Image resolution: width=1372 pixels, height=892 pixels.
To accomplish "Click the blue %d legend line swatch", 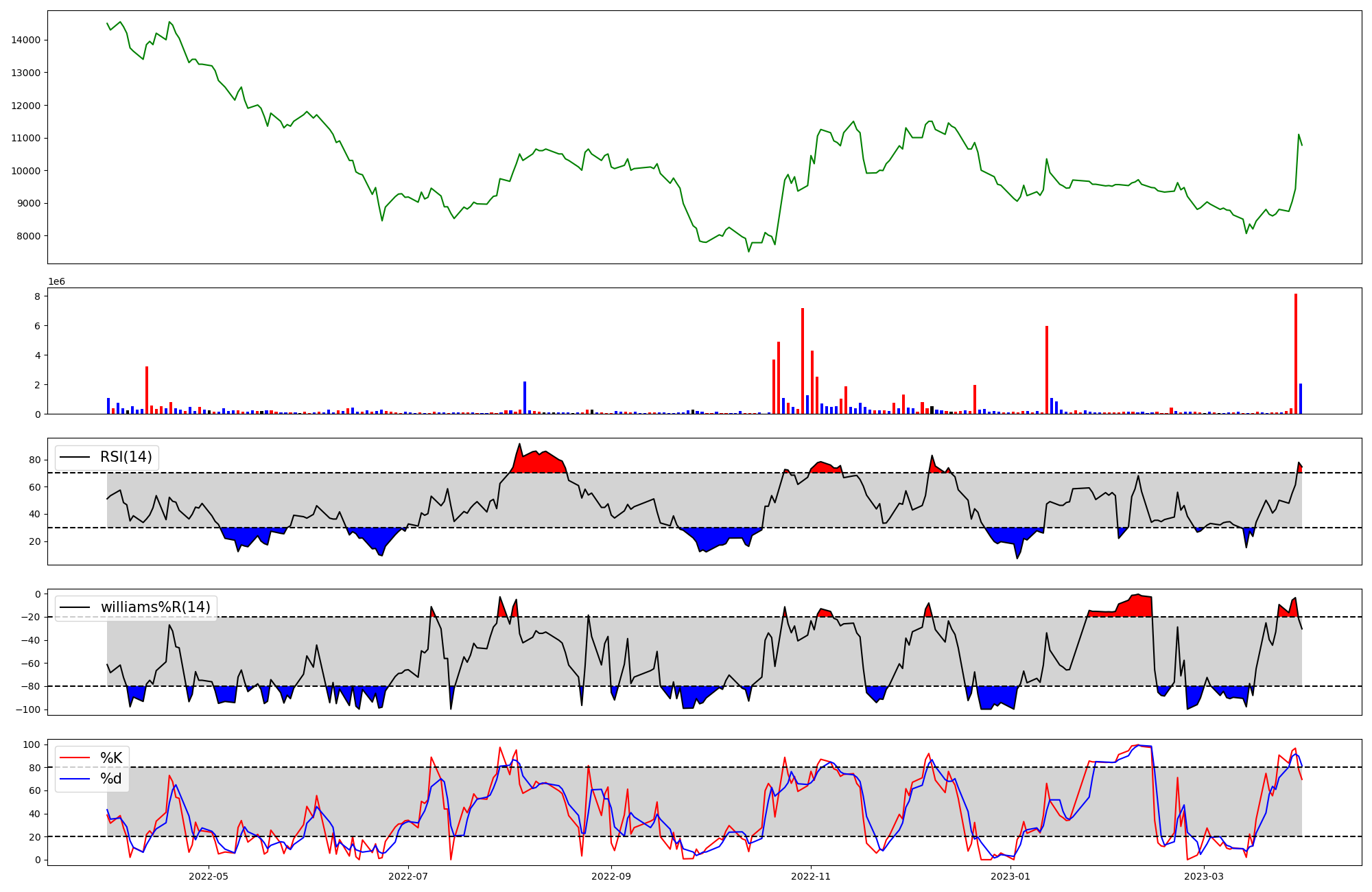I will pyautogui.click(x=75, y=779).
